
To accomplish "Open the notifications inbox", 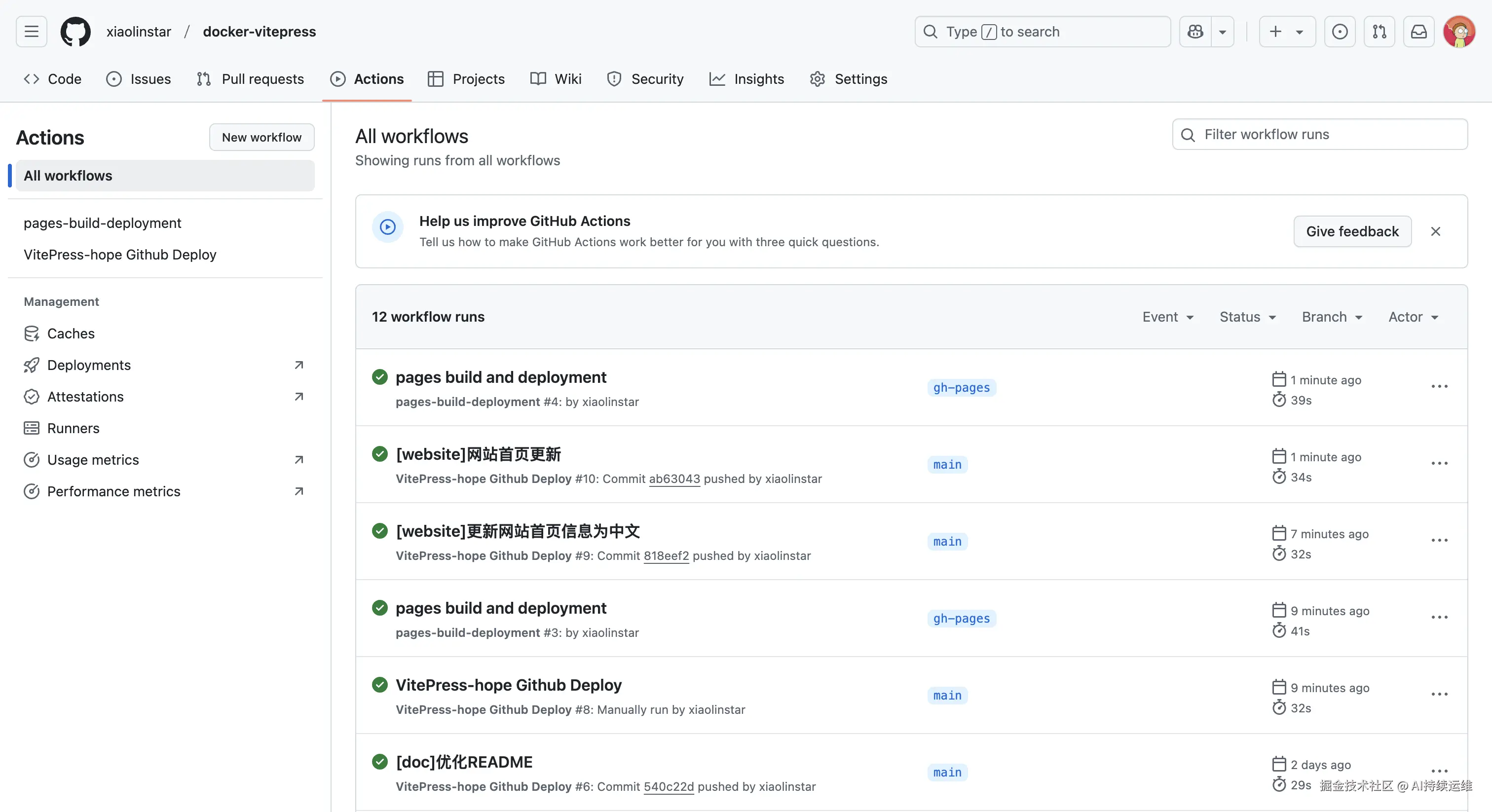I will [1418, 31].
